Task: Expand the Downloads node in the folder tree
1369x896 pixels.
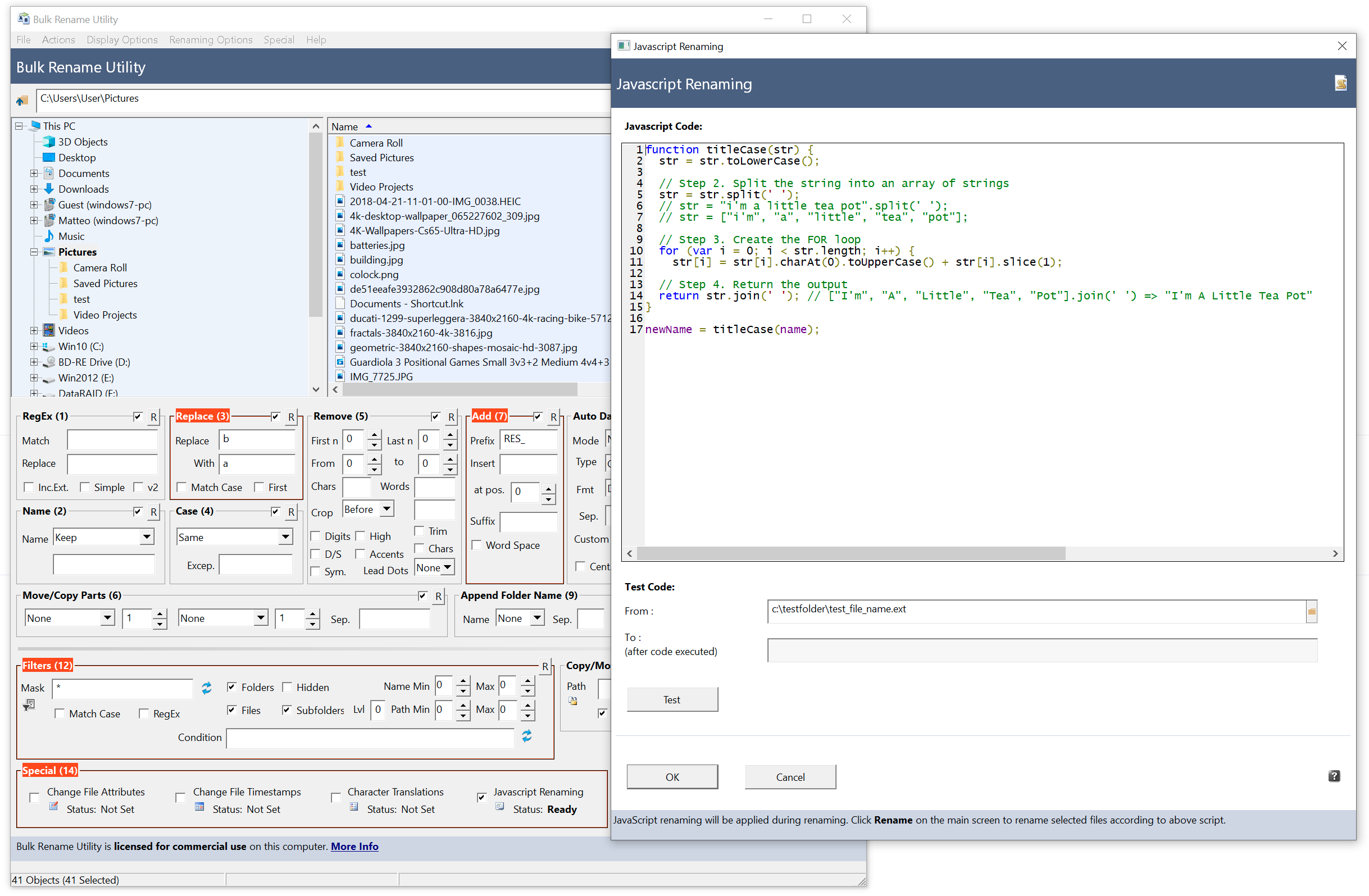Action: (33, 189)
